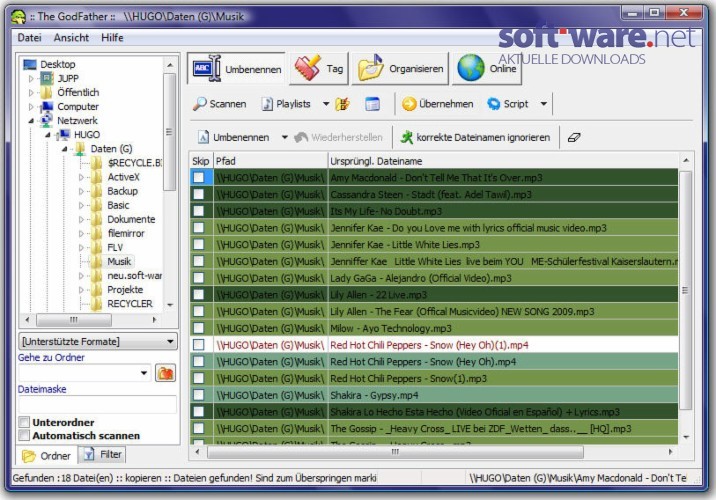Image resolution: width=716 pixels, height=500 pixels.
Task: Tick skip for Lily Allen - 22 Live.mp3
Action: (x=199, y=295)
